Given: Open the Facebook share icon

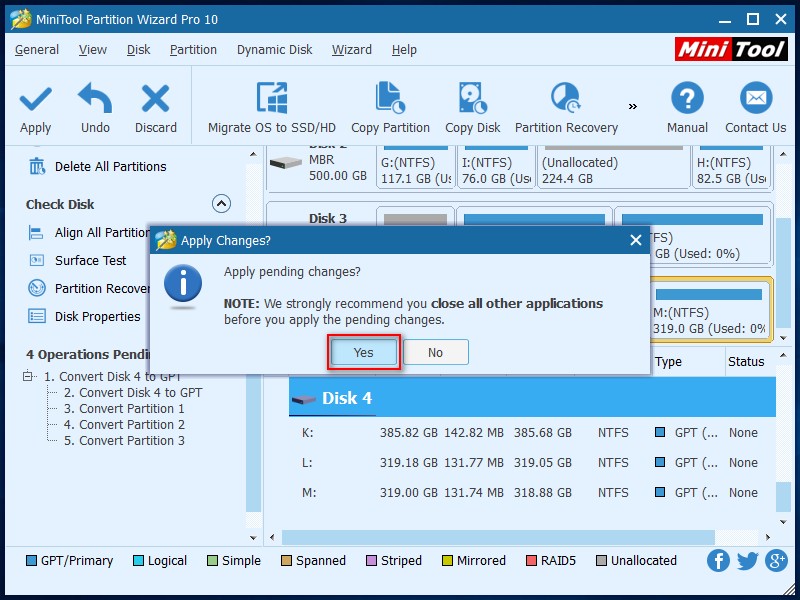Looking at the screenshot, I should click(x=718, y=561).
